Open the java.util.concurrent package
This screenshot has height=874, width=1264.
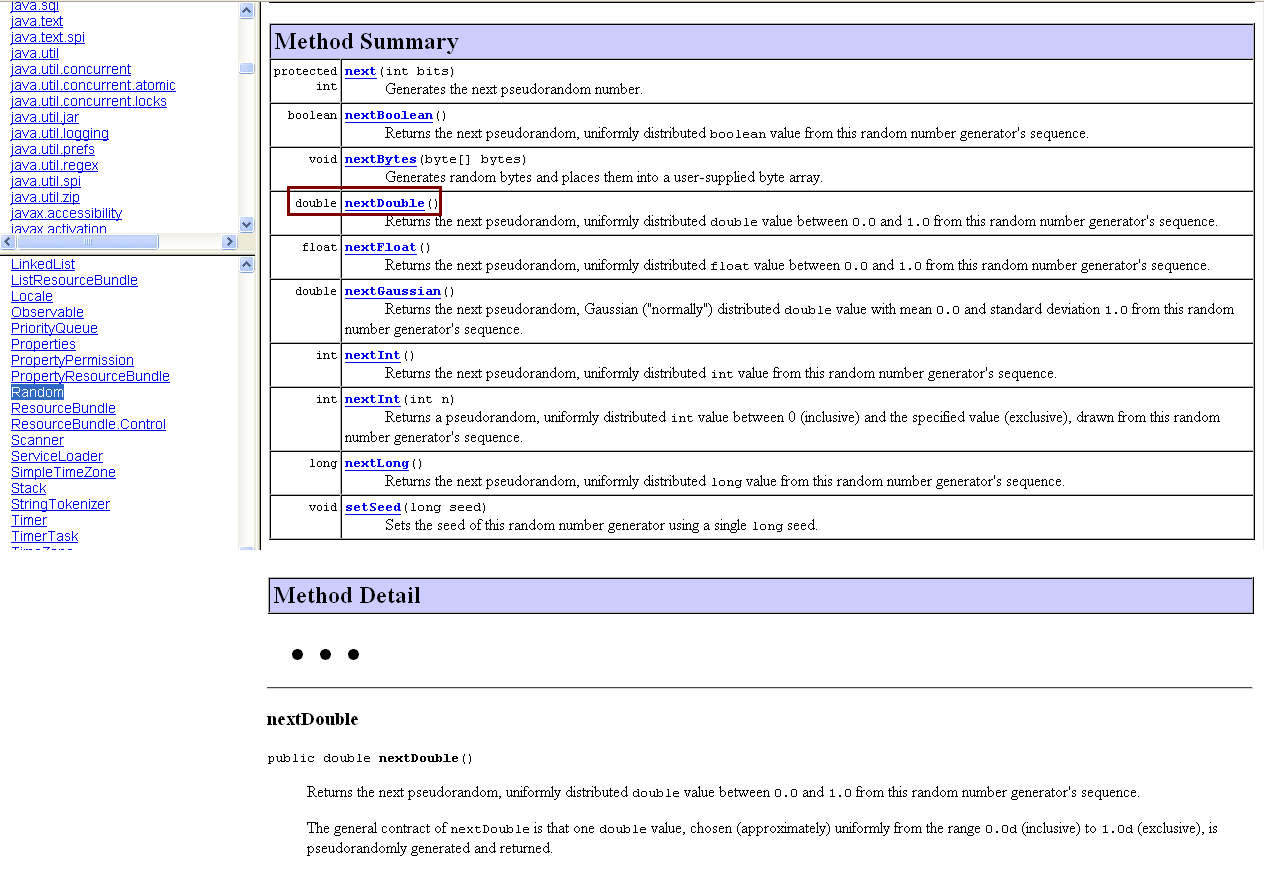[x=71, y=69]
